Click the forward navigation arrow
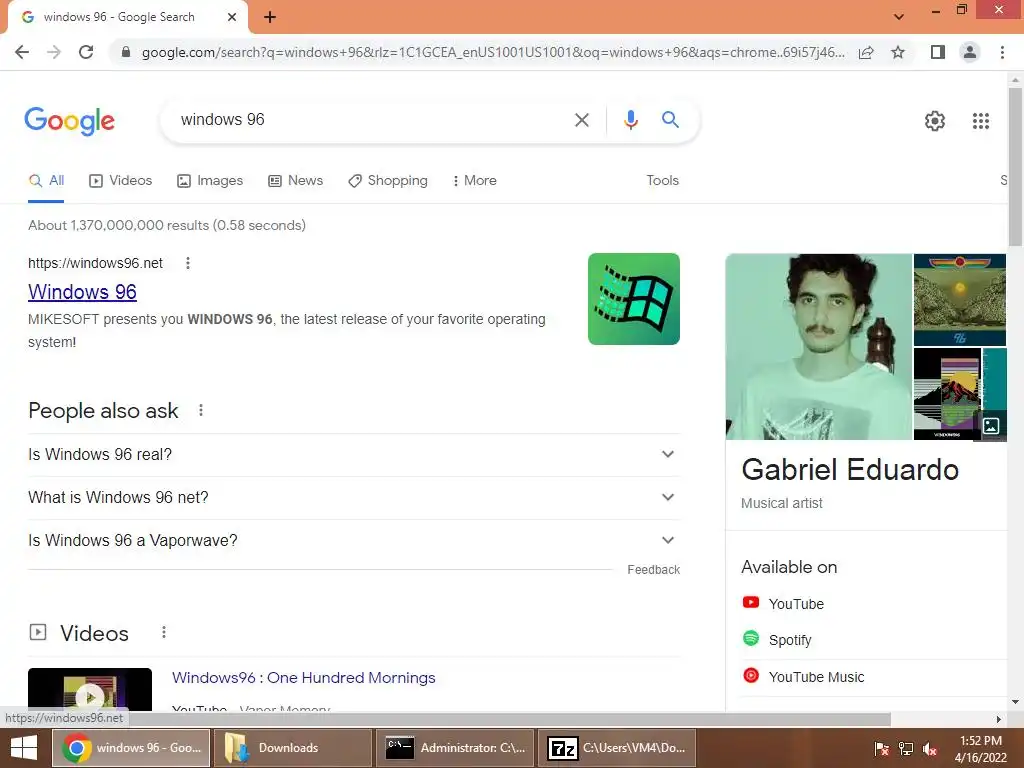The image size is (1024, 768). [x=54, y=52]
